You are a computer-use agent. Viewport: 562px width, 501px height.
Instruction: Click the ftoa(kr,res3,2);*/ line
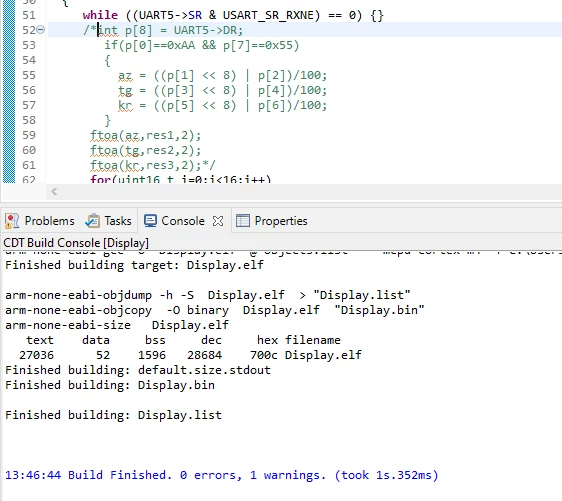tap(153, 165)
